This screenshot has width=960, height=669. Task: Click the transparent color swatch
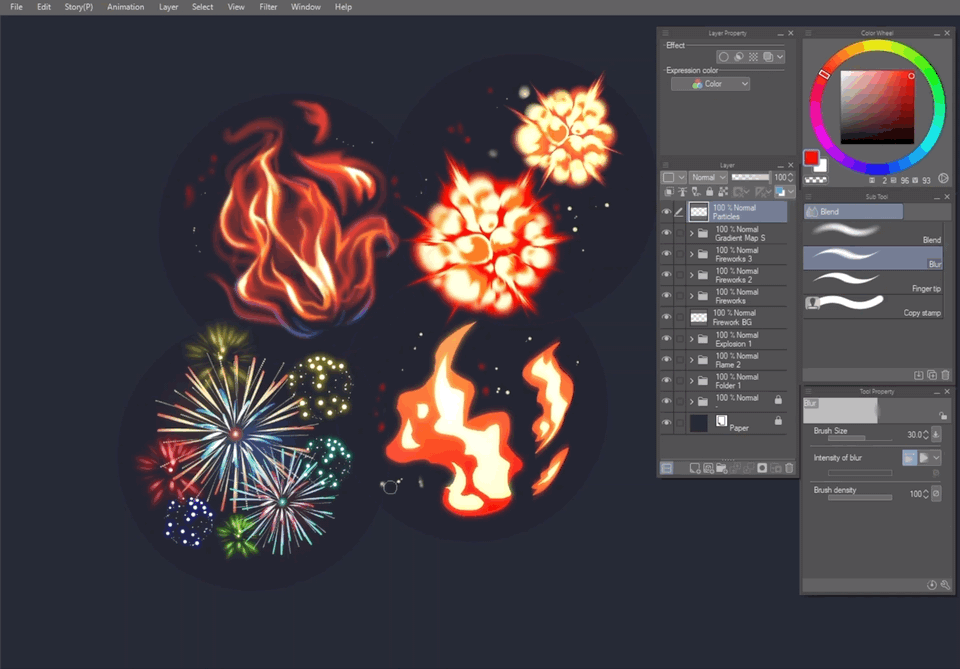click(x=816, y=180)
